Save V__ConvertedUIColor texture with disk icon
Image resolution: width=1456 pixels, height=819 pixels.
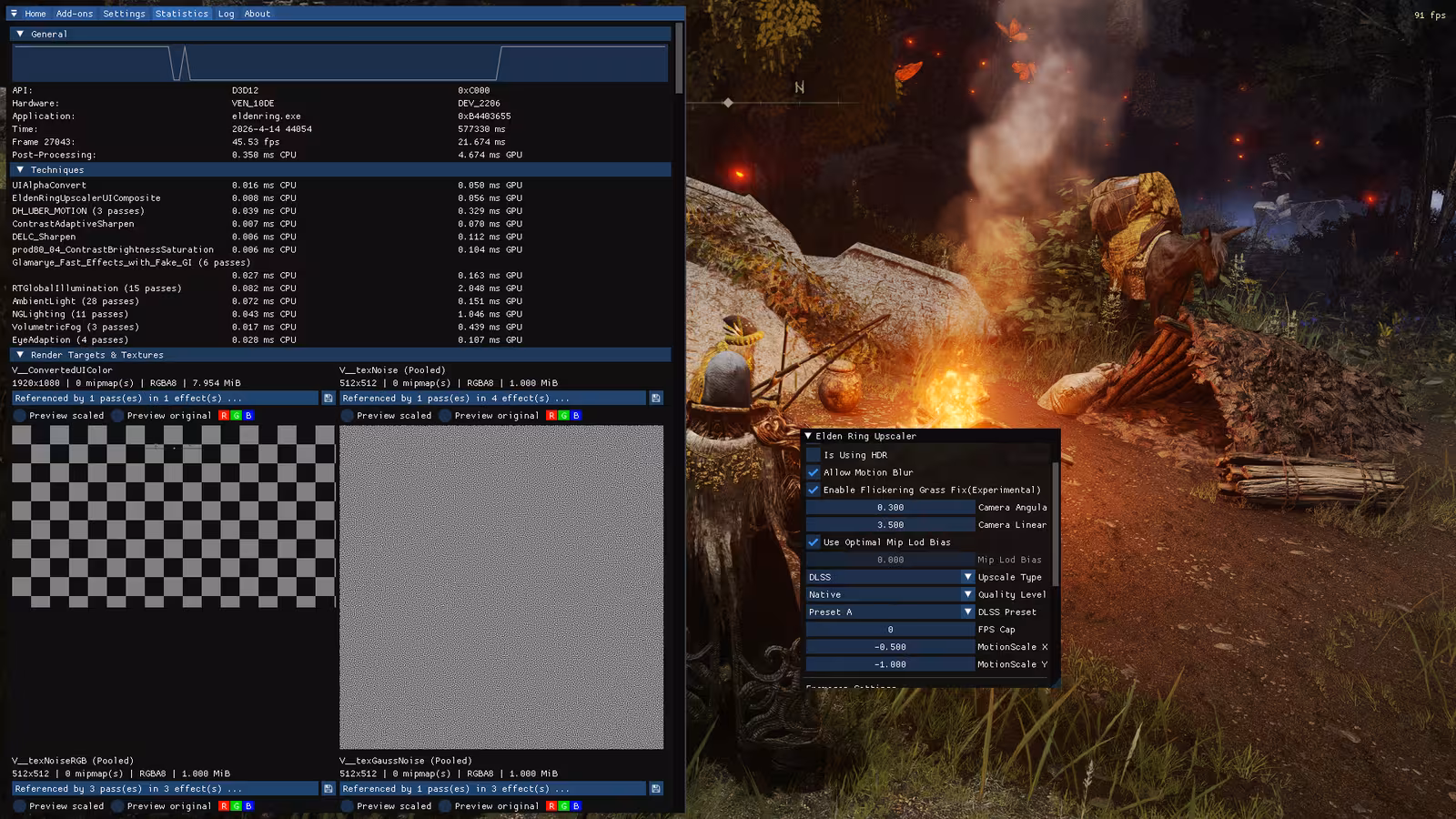(x=328, y=398)
